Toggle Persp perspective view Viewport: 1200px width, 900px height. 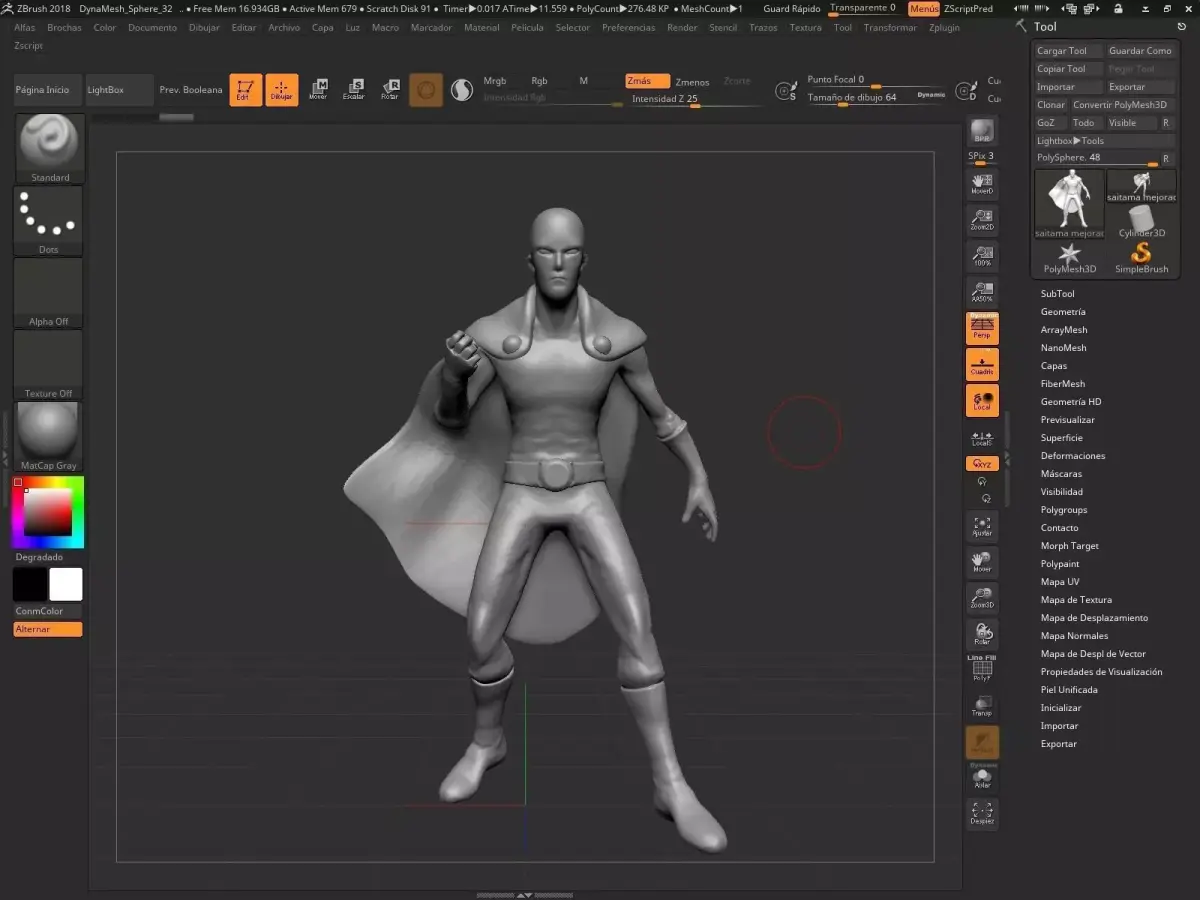(x=982, y=328)
